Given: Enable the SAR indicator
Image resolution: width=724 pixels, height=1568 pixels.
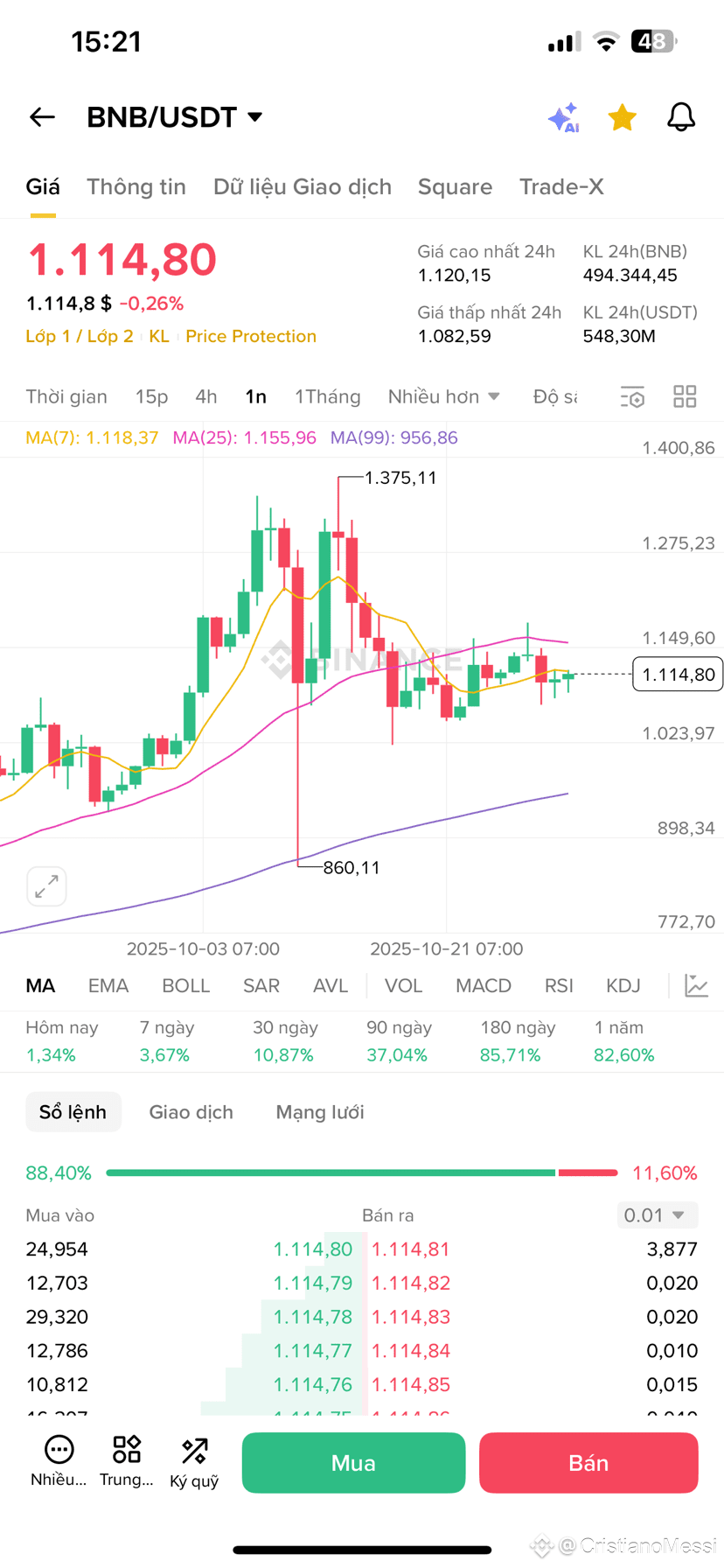Looking at the screenshot, I should 261,986.
